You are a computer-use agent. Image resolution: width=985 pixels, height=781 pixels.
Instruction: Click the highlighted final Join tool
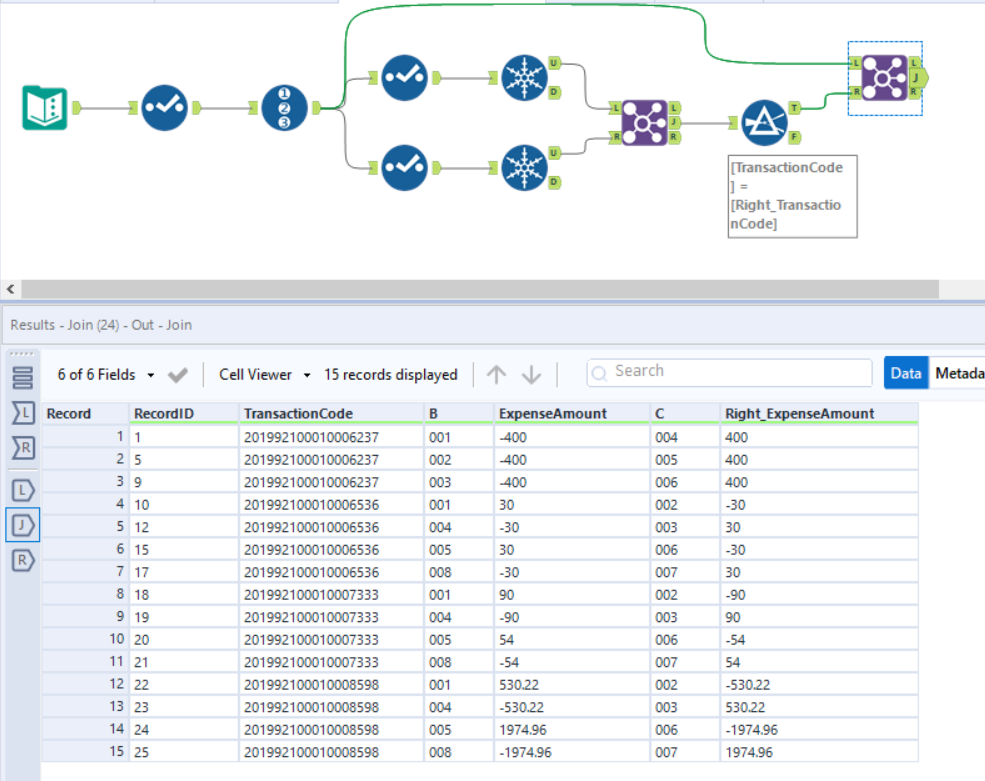pos(884,78)
